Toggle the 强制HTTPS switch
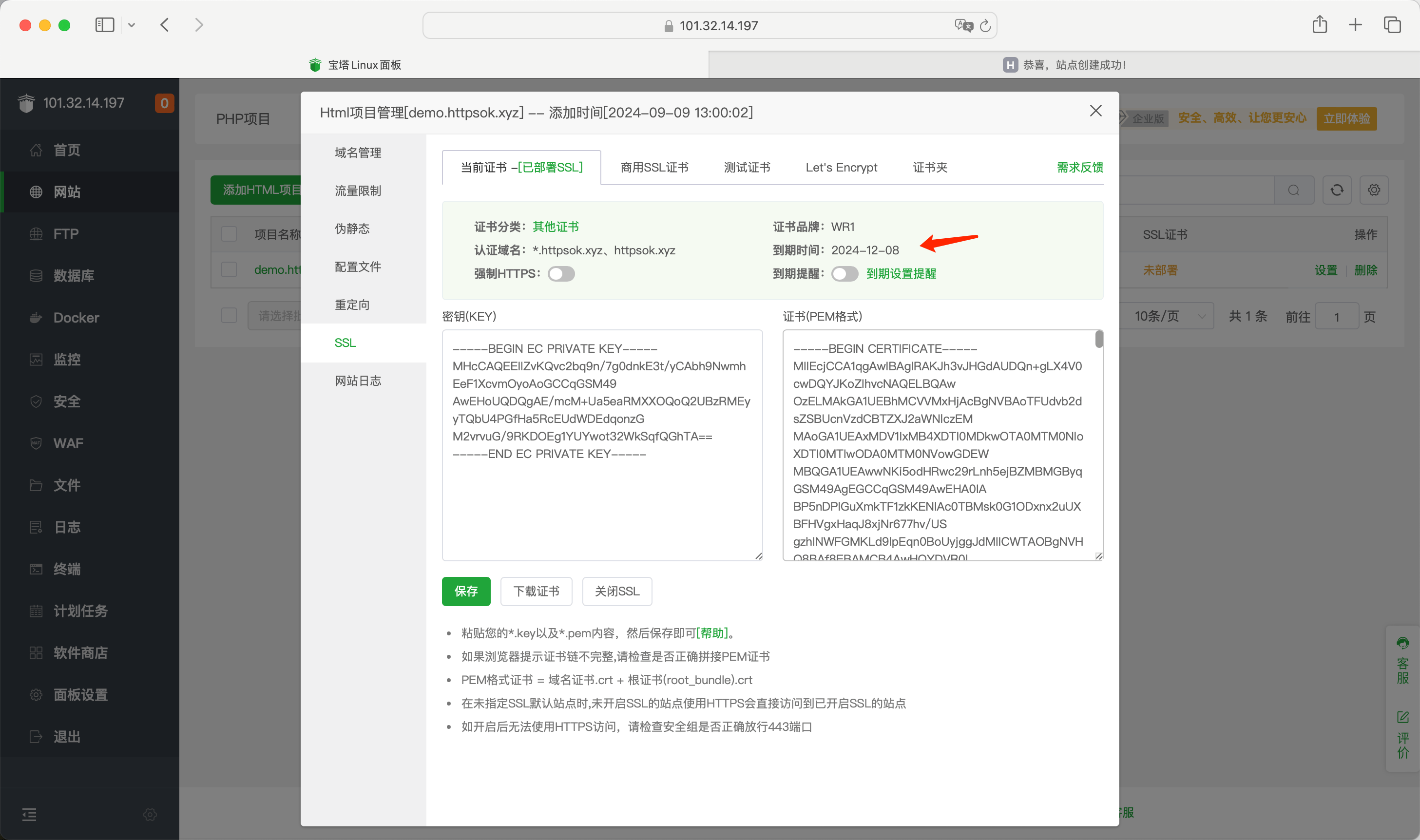 point(561,274)
